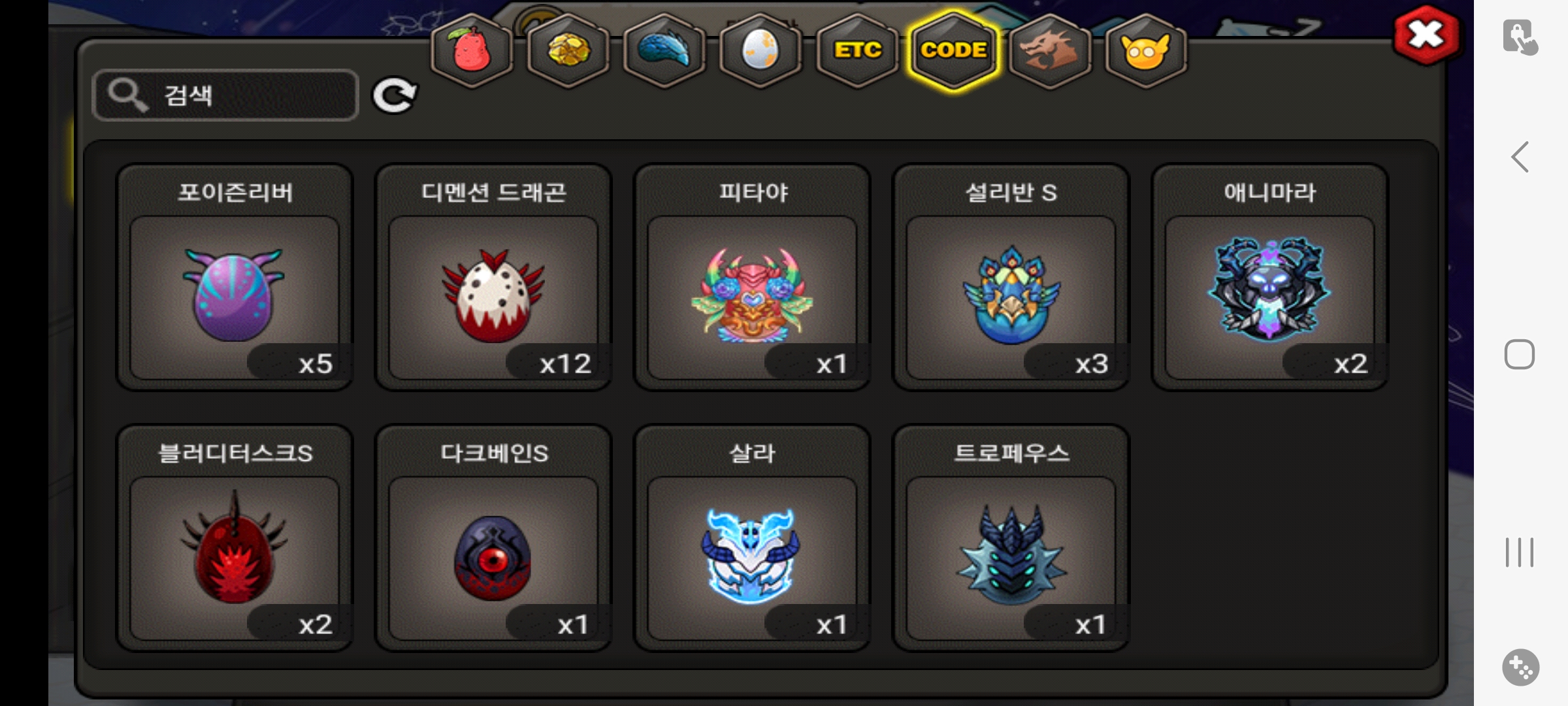Pick the 피타야 egg card

tap(752, 277)
